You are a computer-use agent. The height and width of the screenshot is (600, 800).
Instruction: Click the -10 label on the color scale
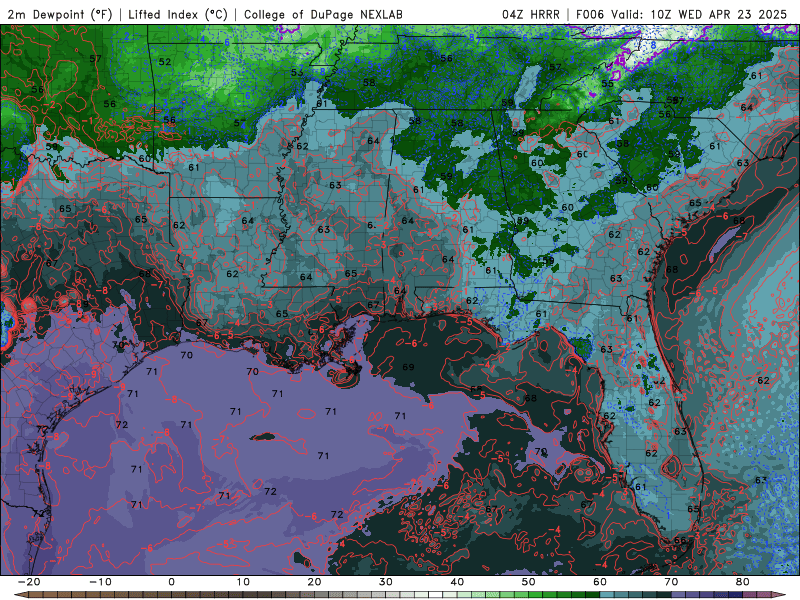100,582
